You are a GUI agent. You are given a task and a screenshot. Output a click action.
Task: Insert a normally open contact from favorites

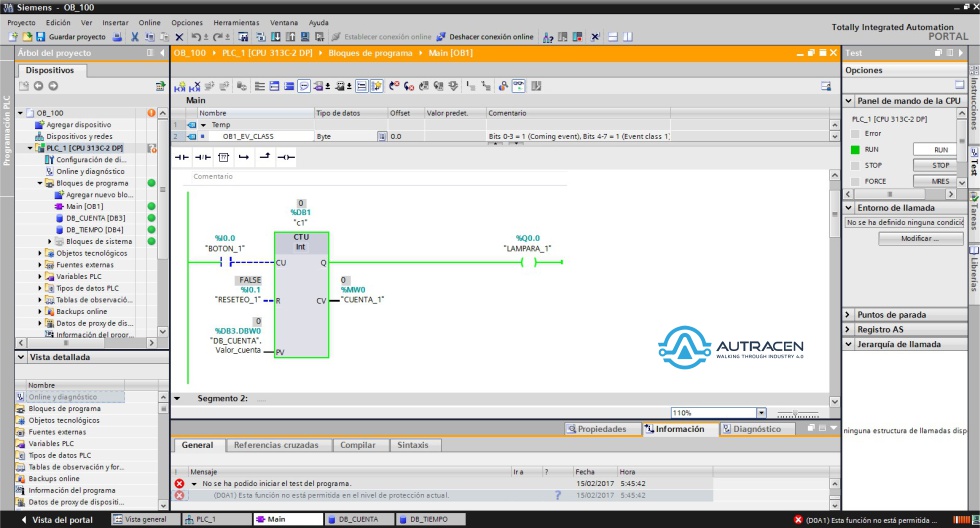point(182,157)
